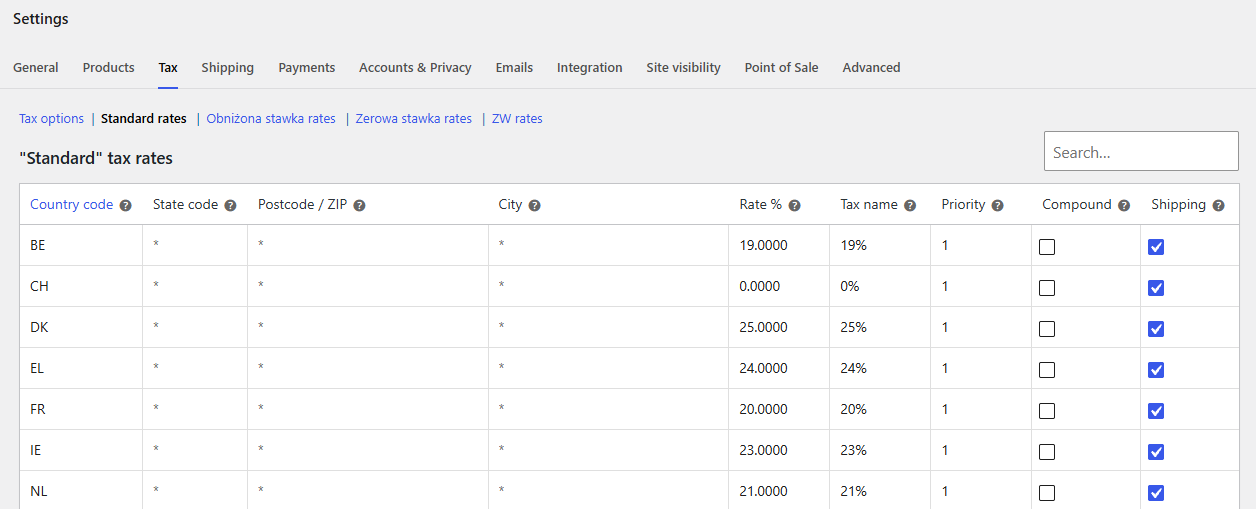Screen dimensions: 1256x509
Task: Edit postcode field in IE row
Action: (x=368, y=450)
